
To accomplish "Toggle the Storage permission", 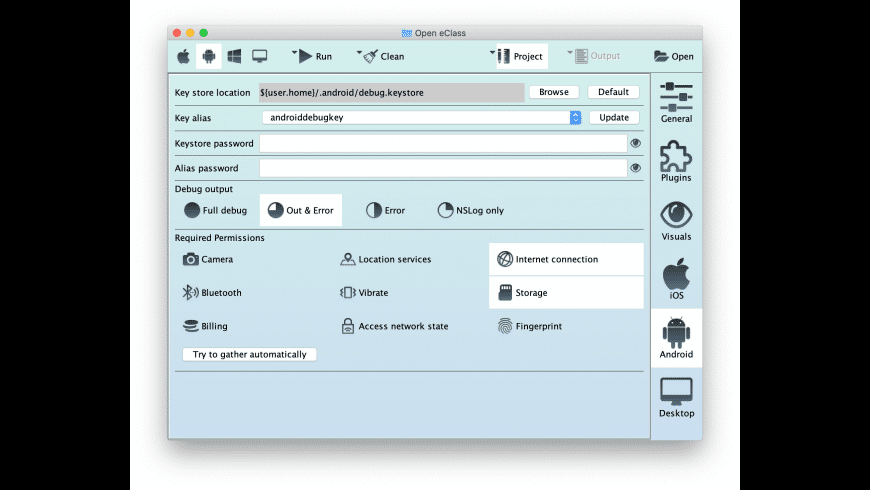I will 566,292.
